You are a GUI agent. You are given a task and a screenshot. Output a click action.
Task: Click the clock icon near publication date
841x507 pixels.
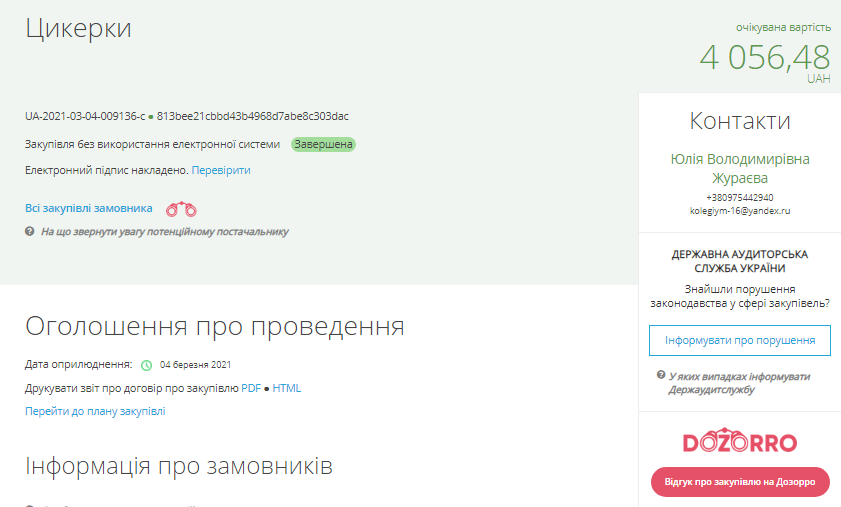(x=146, y=365)
